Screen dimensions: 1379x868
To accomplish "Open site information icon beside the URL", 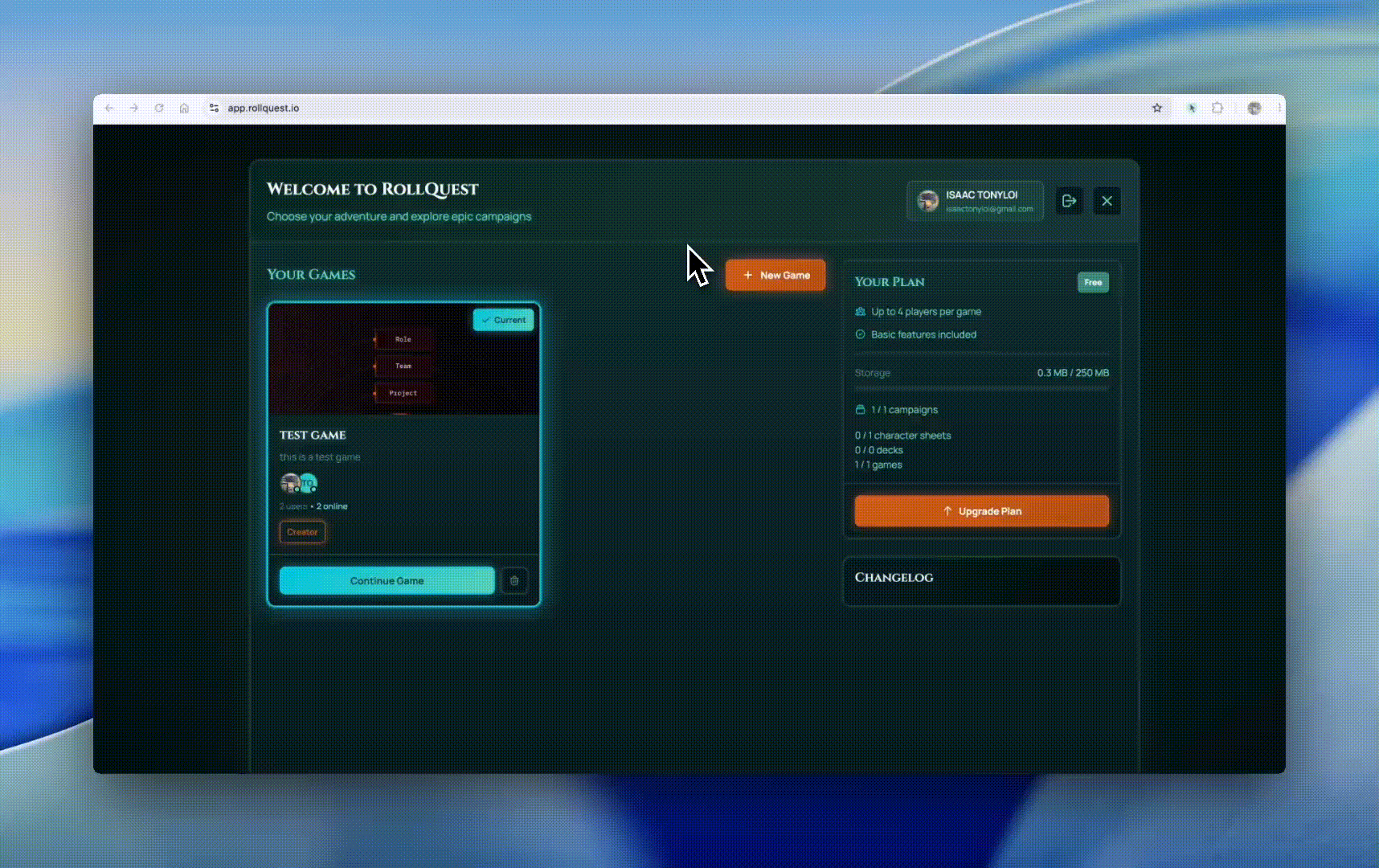I will [x=214, y=108].
